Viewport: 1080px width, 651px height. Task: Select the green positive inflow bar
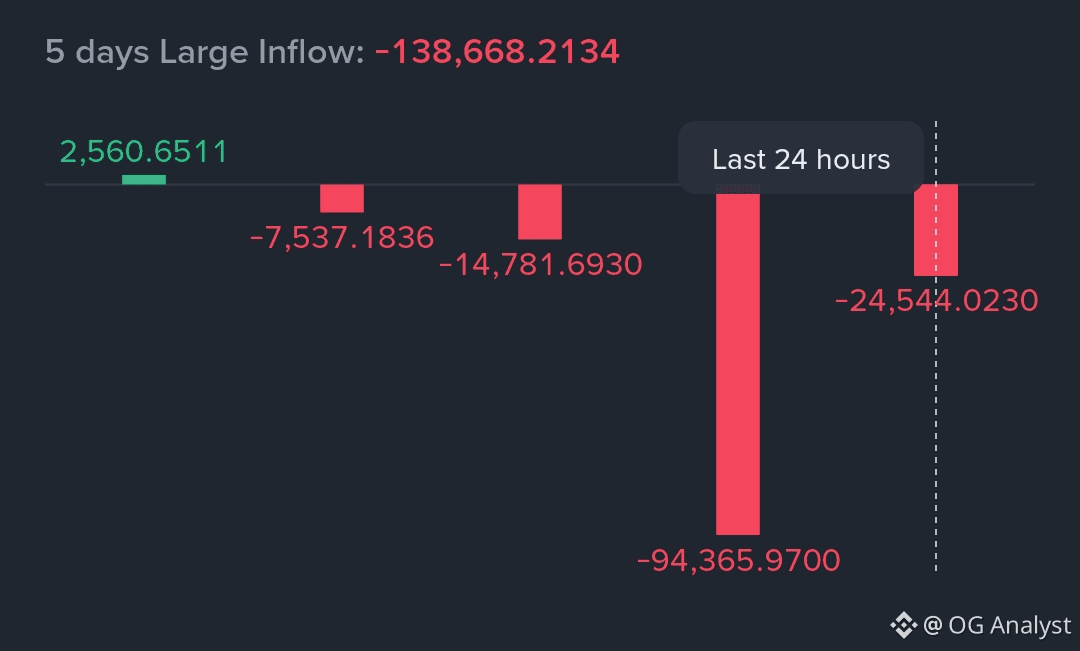(x=144, y=179)
